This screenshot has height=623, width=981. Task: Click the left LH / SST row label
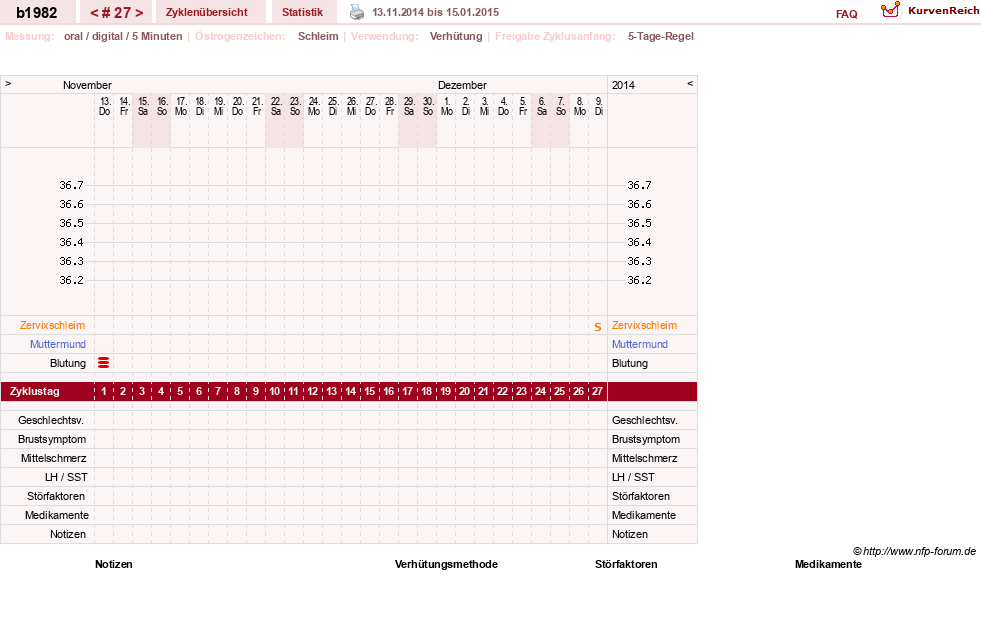point(66,477)
